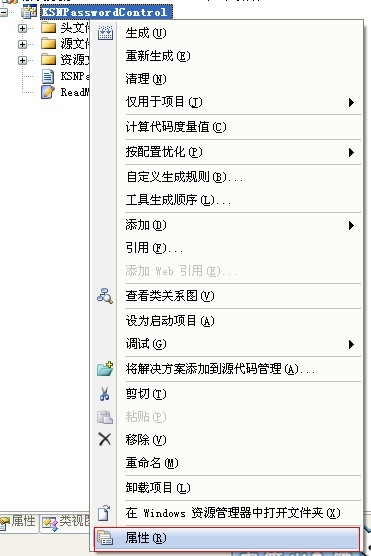Select the KSNPasswordControl project tree item
Screen dimensions: 371x556
click(106, 12)
